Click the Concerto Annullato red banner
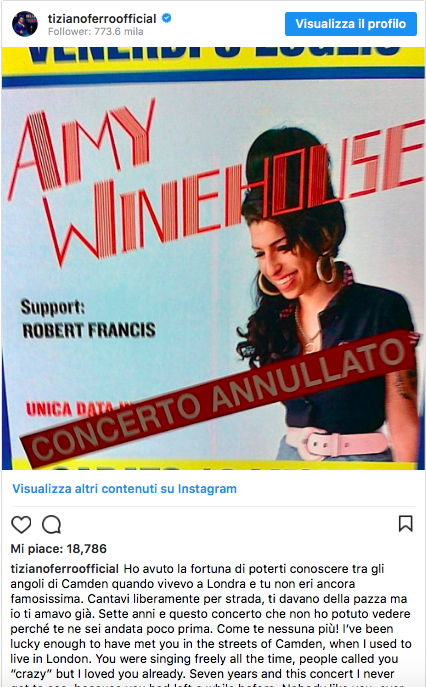 tap(219, 399)
